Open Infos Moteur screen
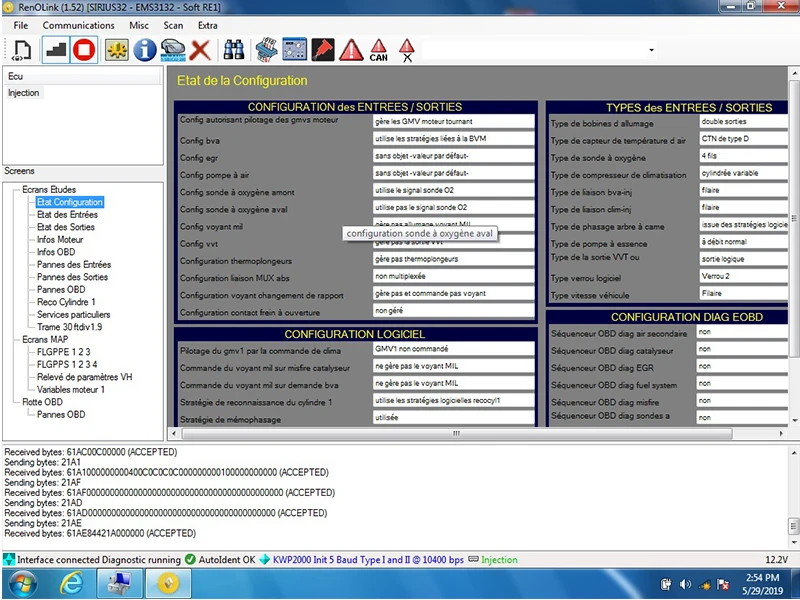The image size is (800, 600). 60,239
